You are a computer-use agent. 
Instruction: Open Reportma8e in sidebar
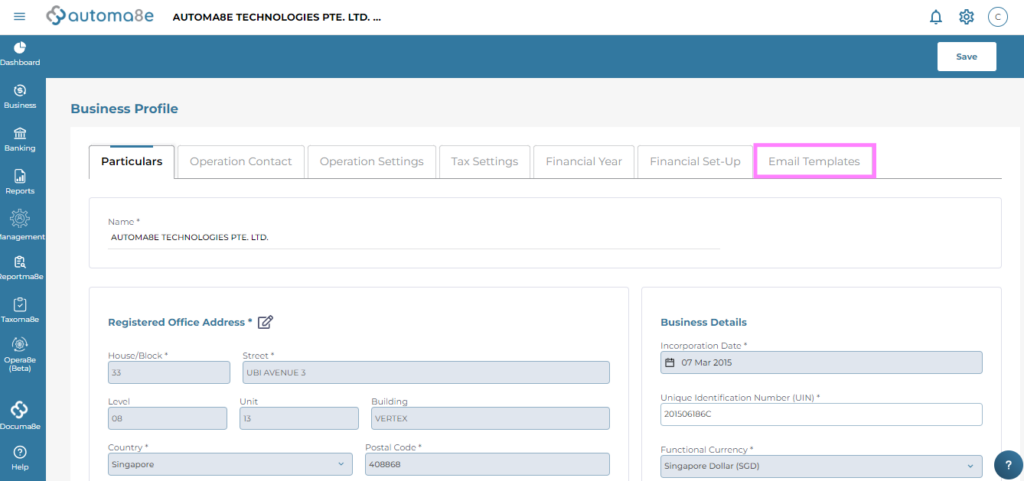pyautogui.click(x=20, y=268)
